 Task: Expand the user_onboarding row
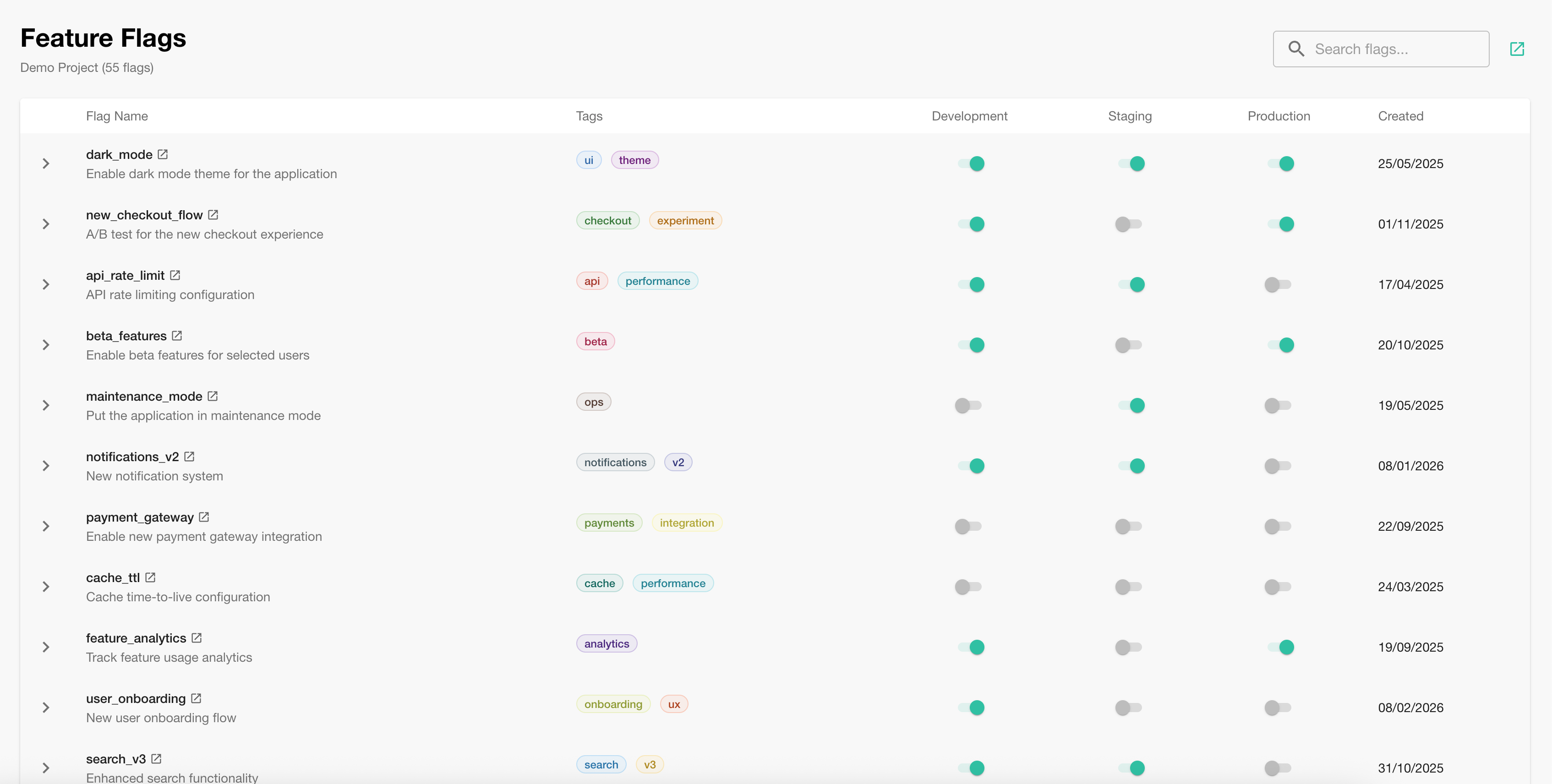pos(46,708)
